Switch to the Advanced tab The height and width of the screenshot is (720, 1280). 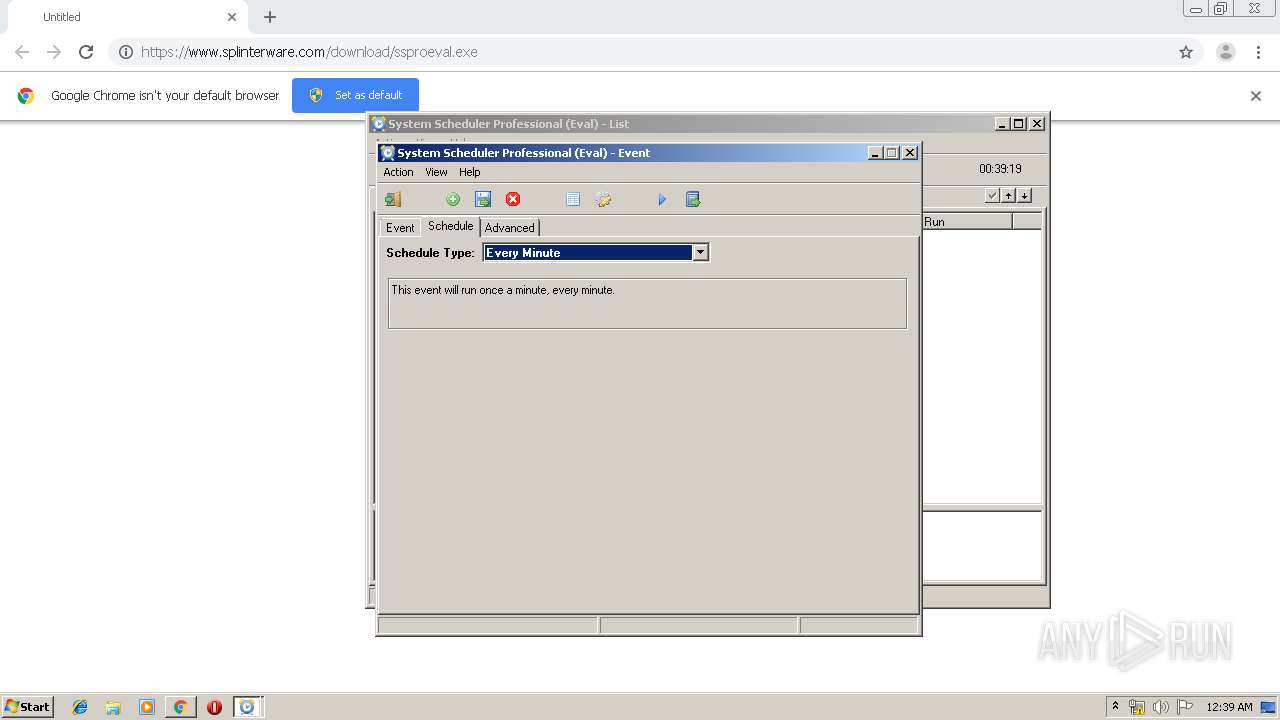click(x=510, y=228)
